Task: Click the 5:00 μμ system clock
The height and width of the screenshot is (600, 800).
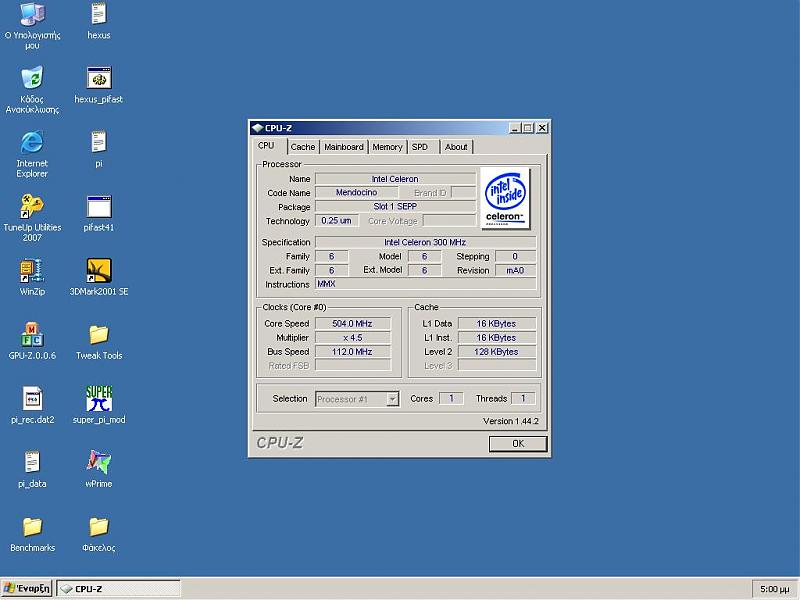Action: [774, 589]
